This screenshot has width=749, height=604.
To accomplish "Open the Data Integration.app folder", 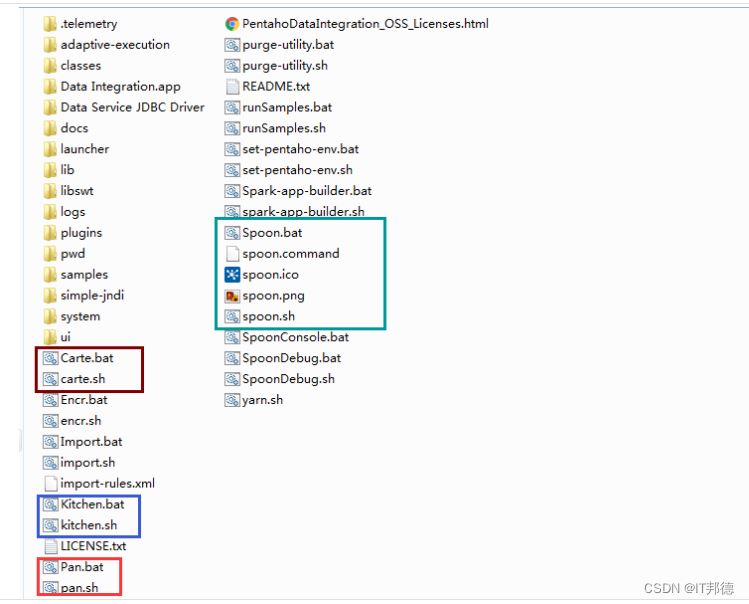I will click(x=120, y=87).
